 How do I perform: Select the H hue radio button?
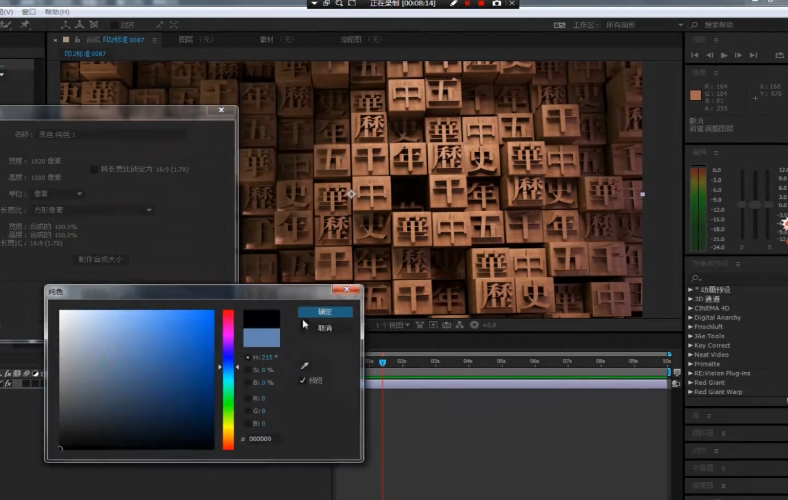click(248, 357)
